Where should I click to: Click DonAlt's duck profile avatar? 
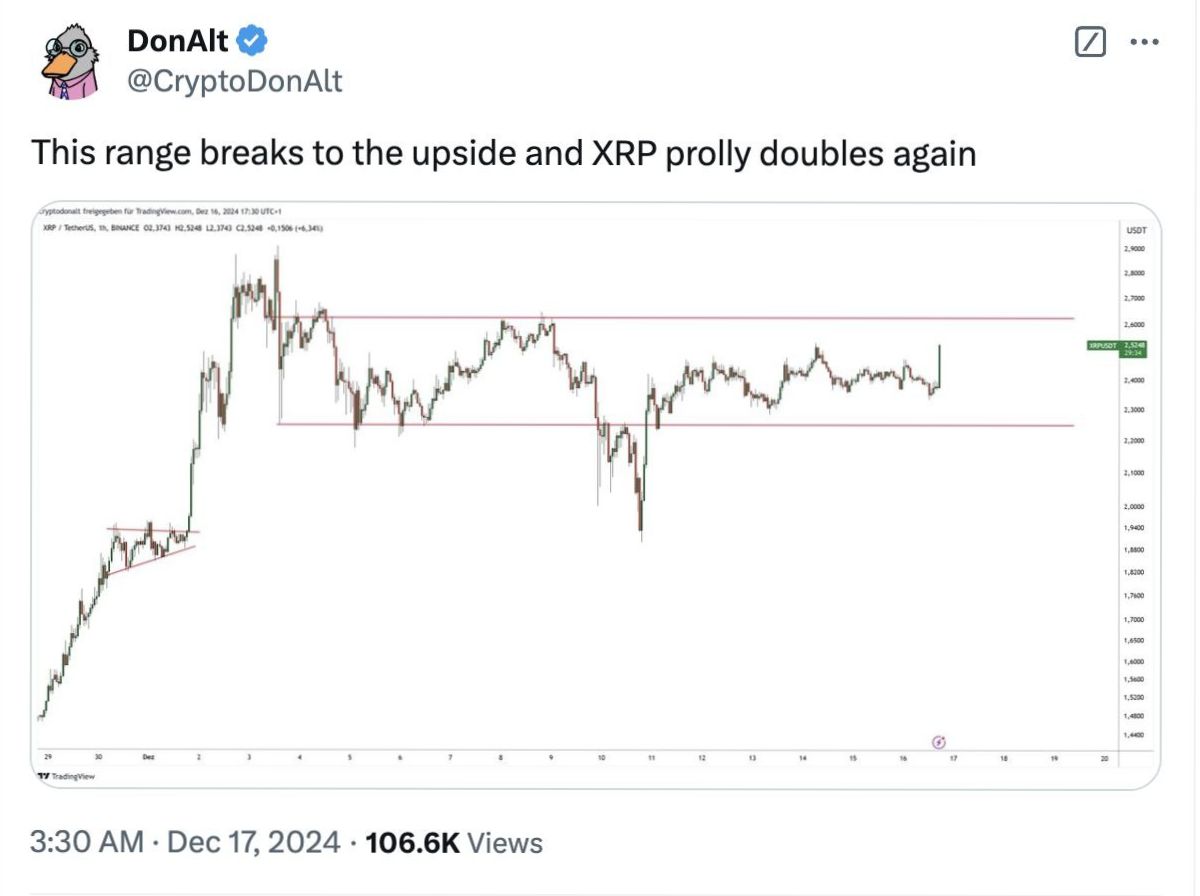tap(70, 63)
